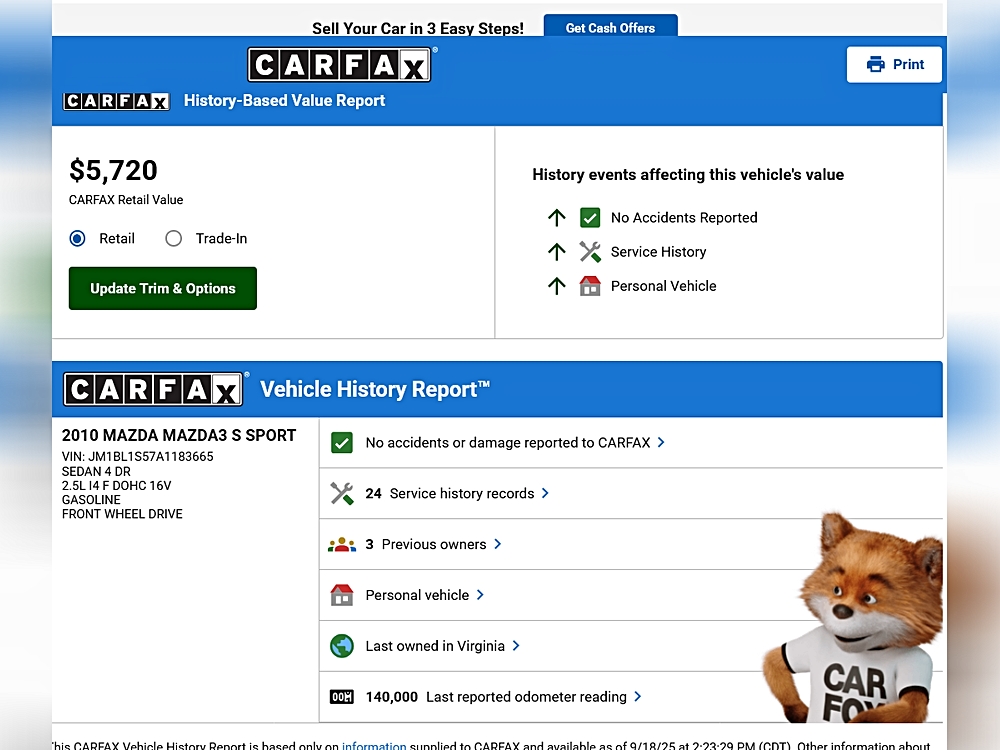1000x750 pixels.
Task: Select the Trade-In value radio button
Action: [x=173, y=239]
